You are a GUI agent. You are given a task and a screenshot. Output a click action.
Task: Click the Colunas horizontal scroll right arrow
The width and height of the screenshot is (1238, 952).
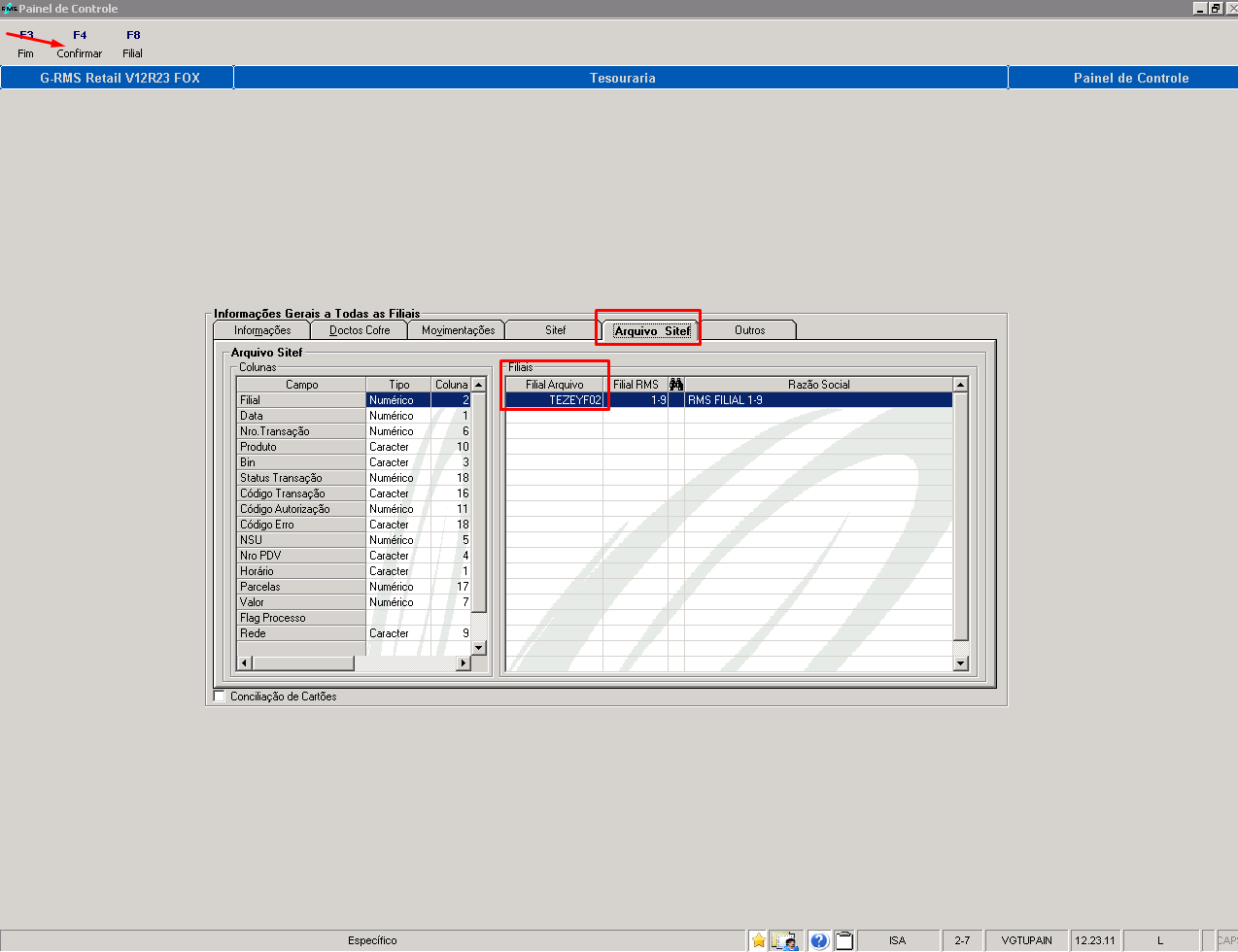click(x=464, y=663)
